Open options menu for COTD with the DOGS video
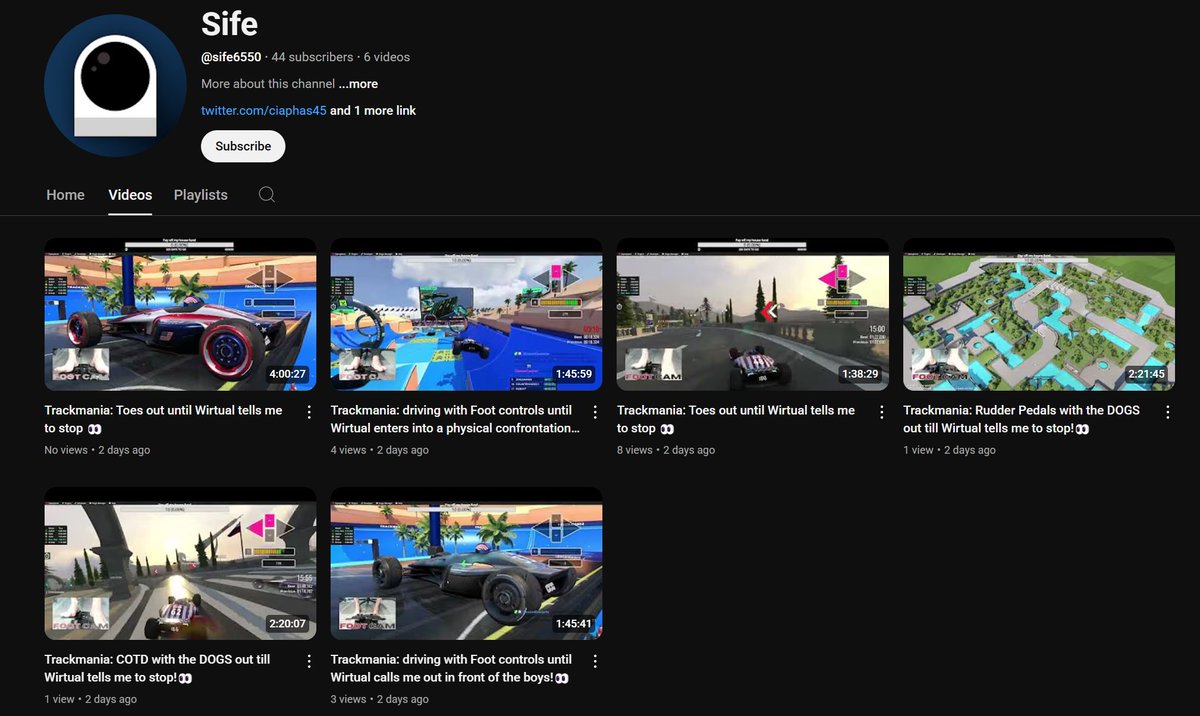This screenshot has width=1200, height=716. (x=309, y=661)
